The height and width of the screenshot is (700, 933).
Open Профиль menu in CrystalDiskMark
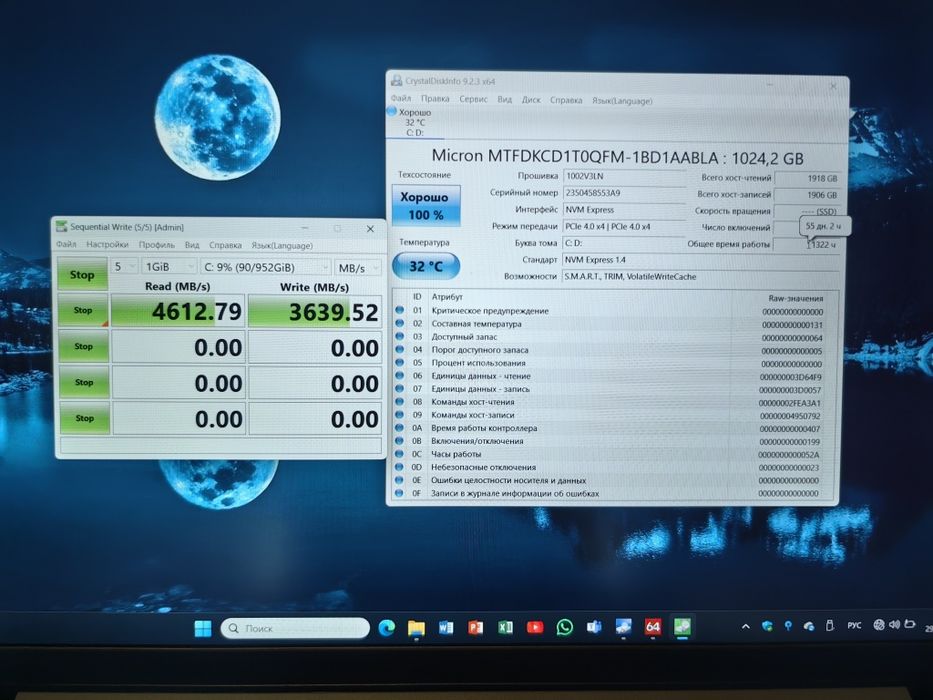(156, 245)
